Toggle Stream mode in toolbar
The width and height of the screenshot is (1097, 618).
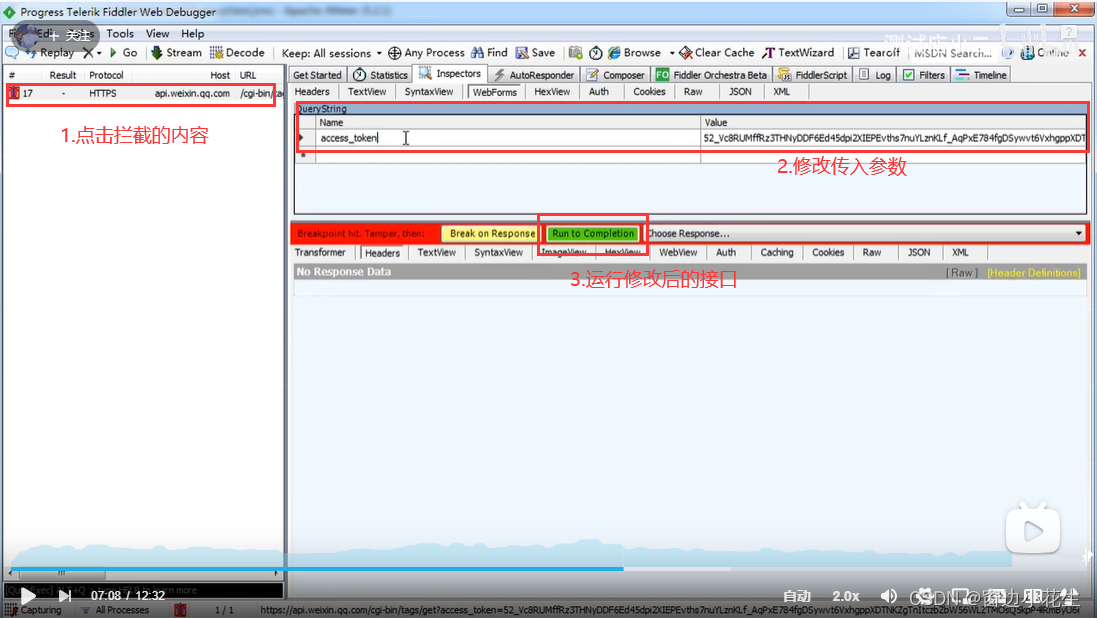176,52
